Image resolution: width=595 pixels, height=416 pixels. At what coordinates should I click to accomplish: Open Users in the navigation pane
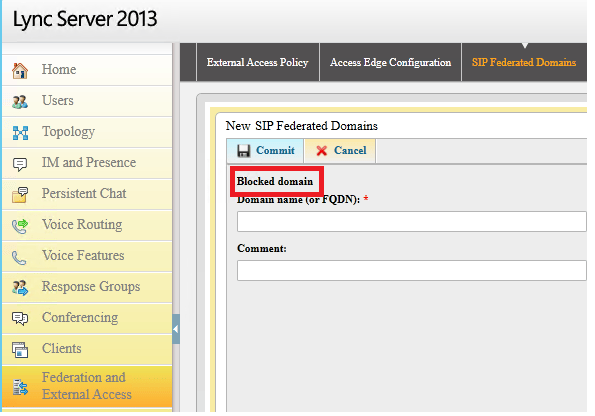[x=87, y=101]
